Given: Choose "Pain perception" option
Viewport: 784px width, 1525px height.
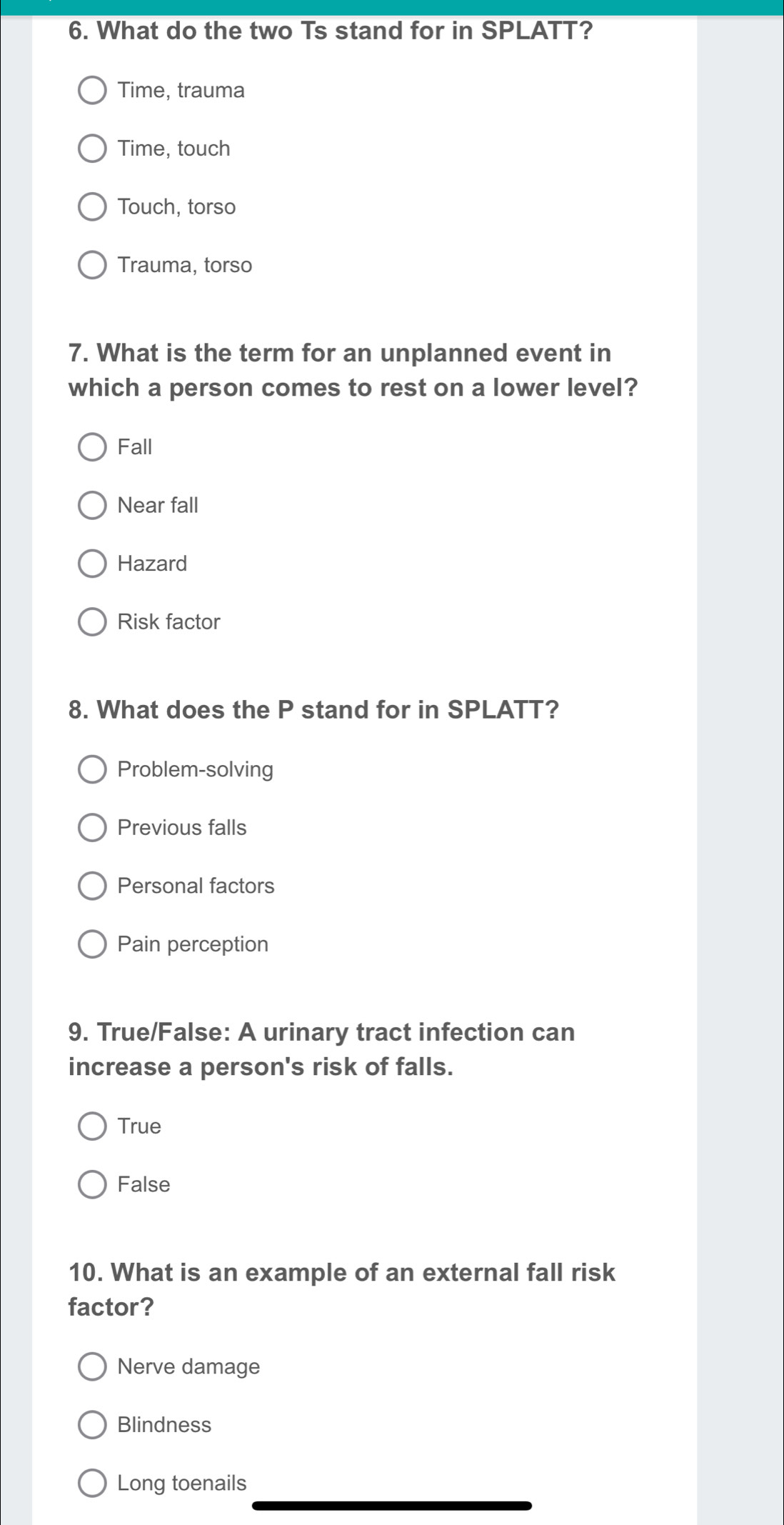Looking at the screenshot, I should pos(93,944).
